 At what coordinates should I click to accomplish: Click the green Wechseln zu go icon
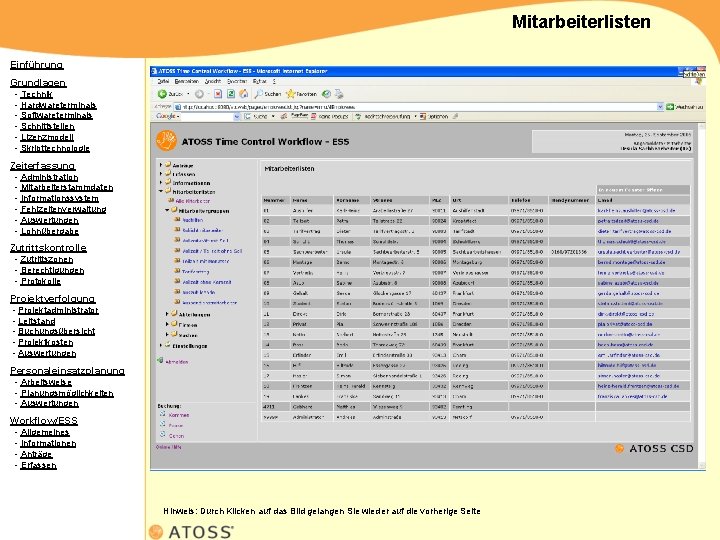pos(670,107)
